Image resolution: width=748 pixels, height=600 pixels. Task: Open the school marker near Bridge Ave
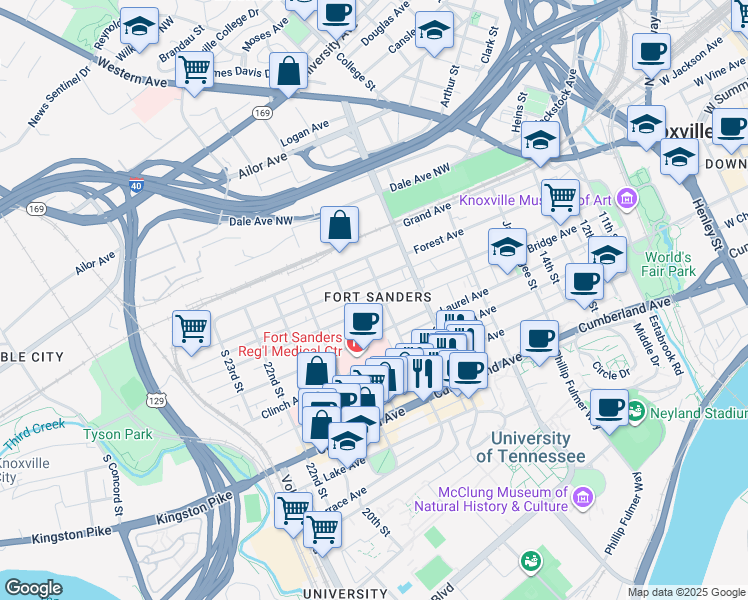coord(508,248)
